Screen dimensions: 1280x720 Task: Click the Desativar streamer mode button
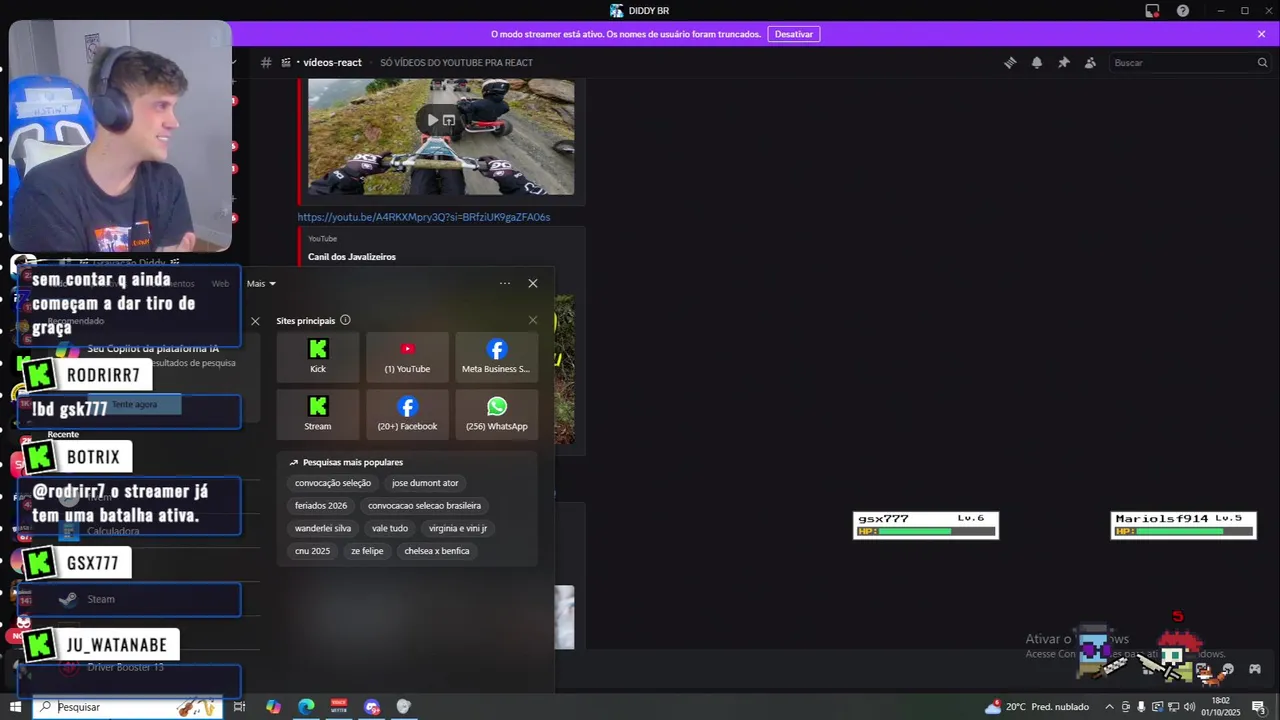pos(794,34)
